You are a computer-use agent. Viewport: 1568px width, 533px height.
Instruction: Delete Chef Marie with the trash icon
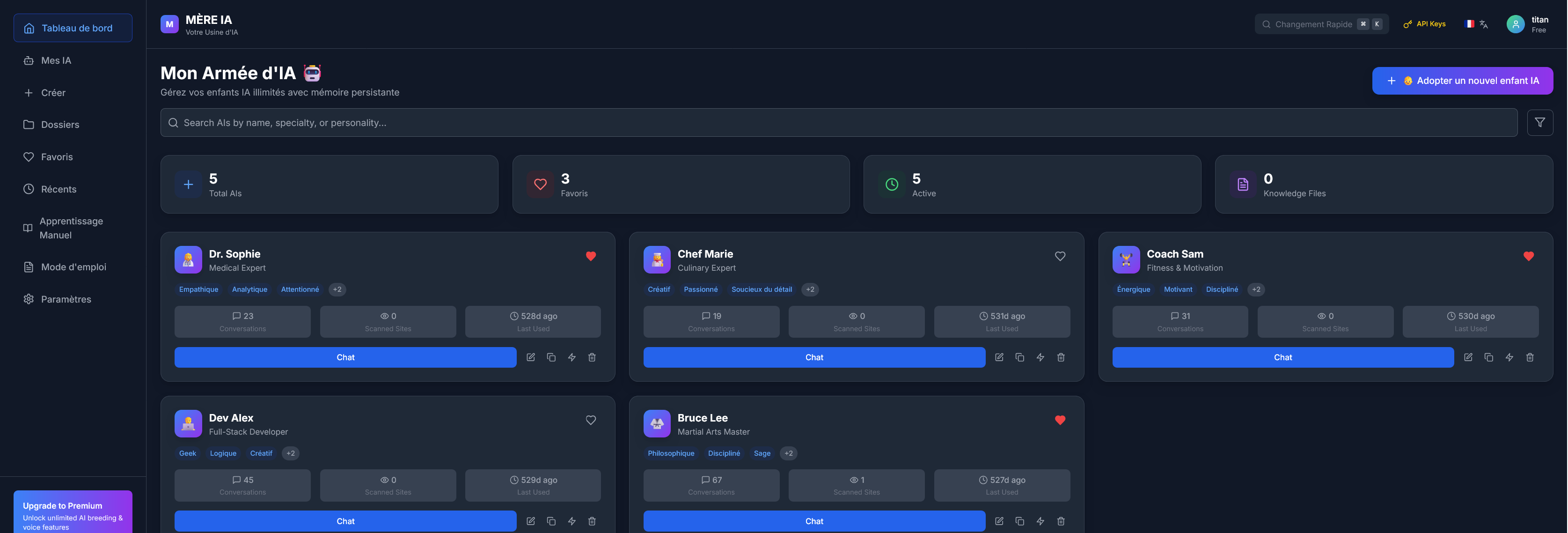click(x=1061, y=357)
